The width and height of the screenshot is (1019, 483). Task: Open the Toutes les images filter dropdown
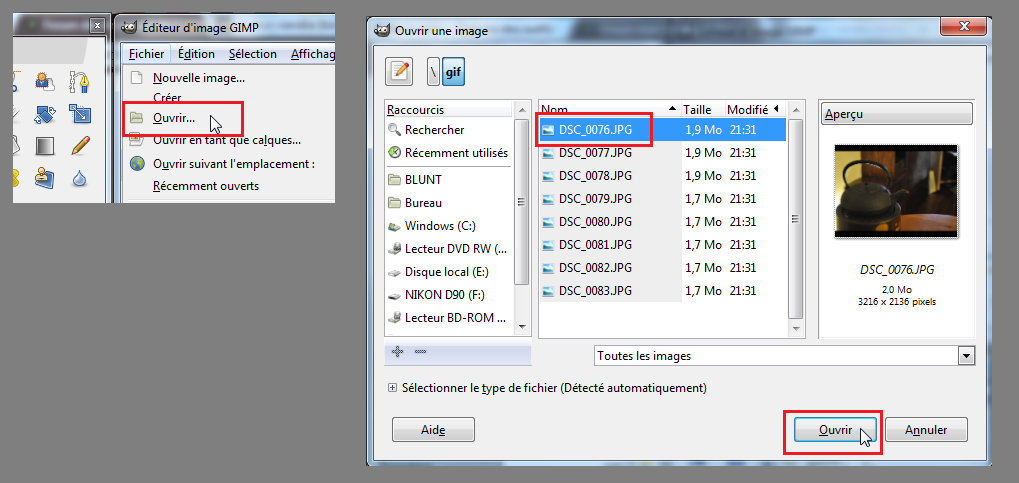pyautogui.click(x=784, y=356)
